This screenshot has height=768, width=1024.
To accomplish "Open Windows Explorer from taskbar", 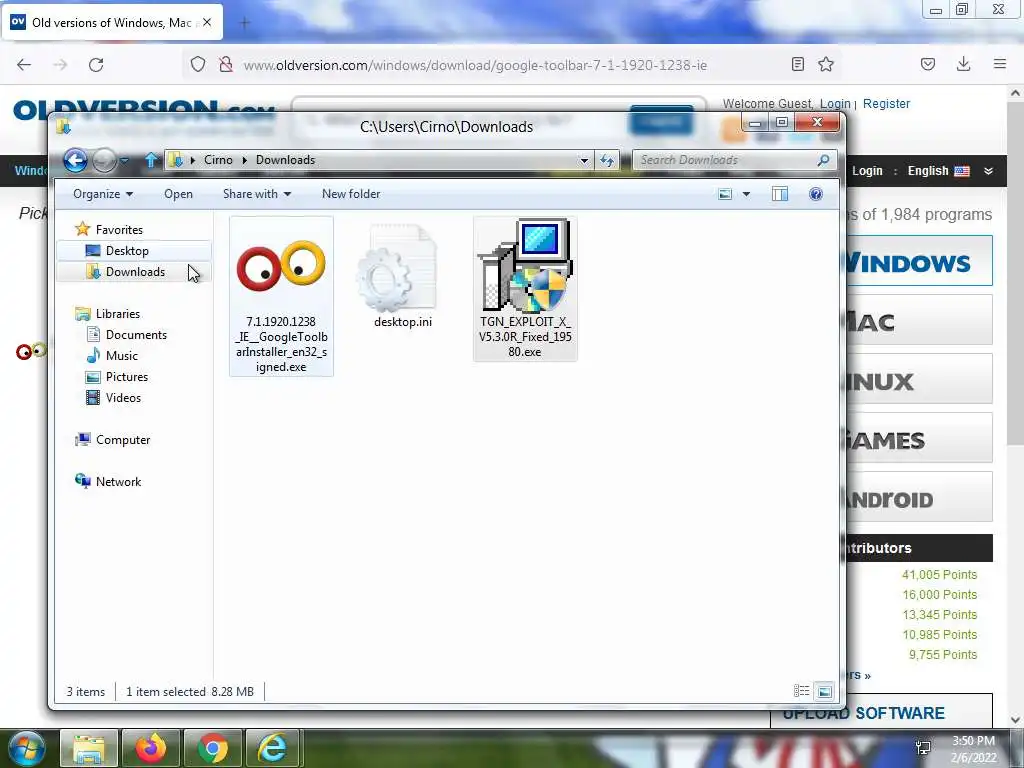I will point(89,748).
